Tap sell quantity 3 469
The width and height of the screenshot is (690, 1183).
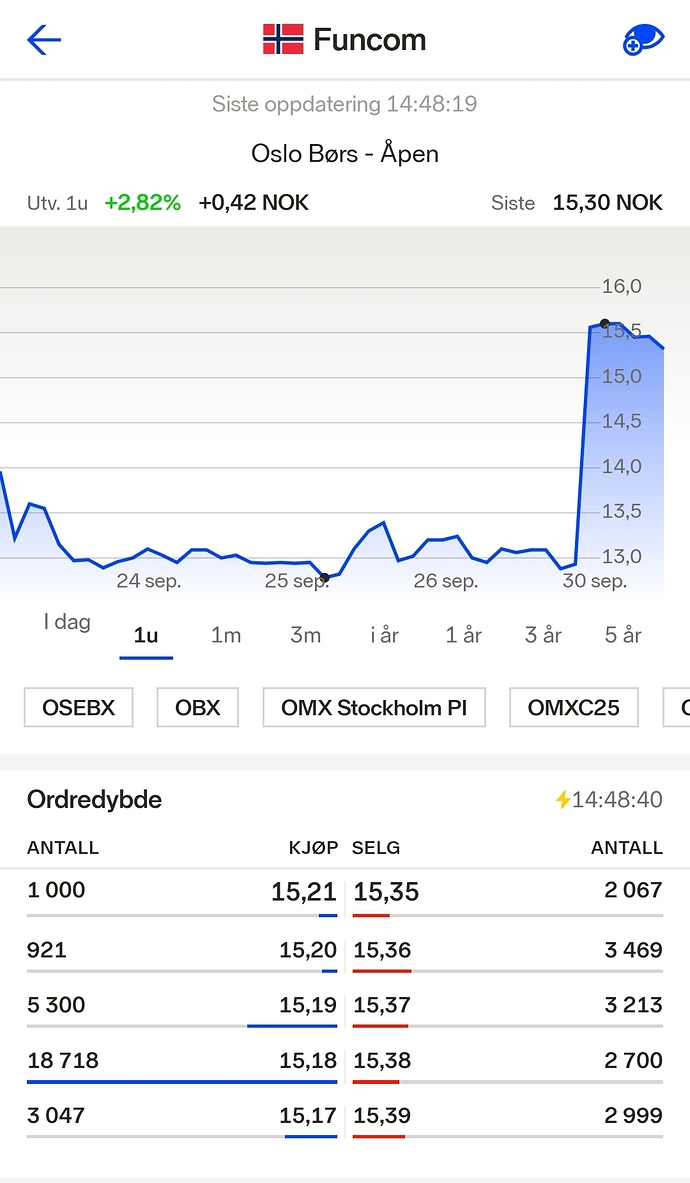pyautogui.click(x=633, y=950)
